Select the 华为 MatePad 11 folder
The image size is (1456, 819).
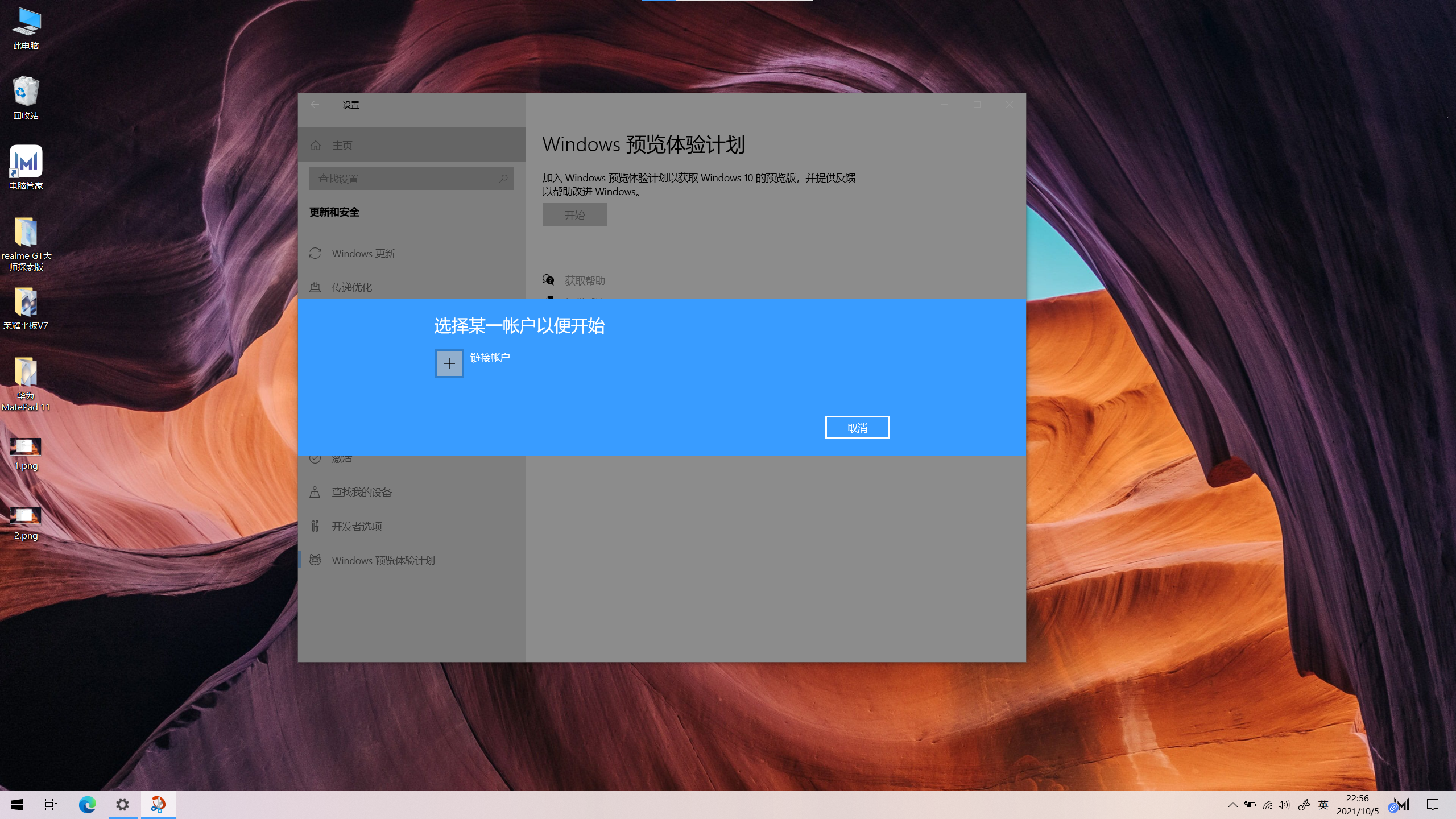pyautogui.click(x=26, y=384)
